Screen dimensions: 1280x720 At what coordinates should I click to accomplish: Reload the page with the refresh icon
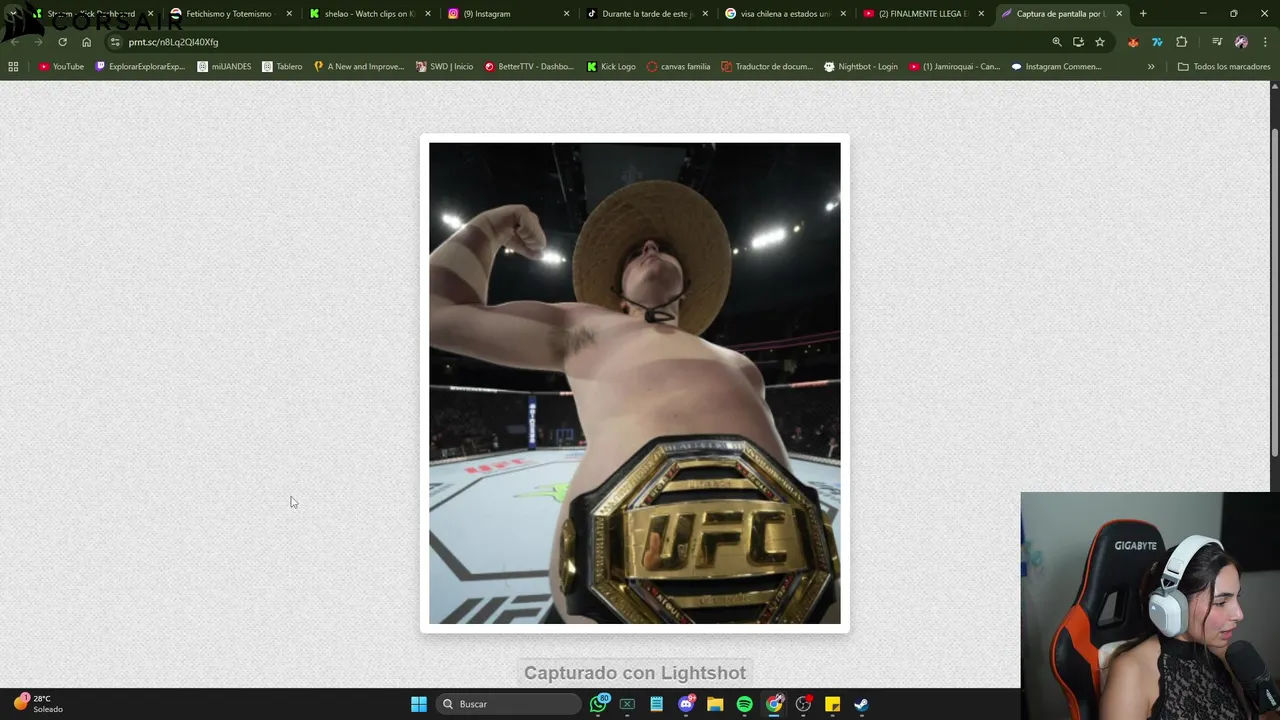[x=62, y=42]
